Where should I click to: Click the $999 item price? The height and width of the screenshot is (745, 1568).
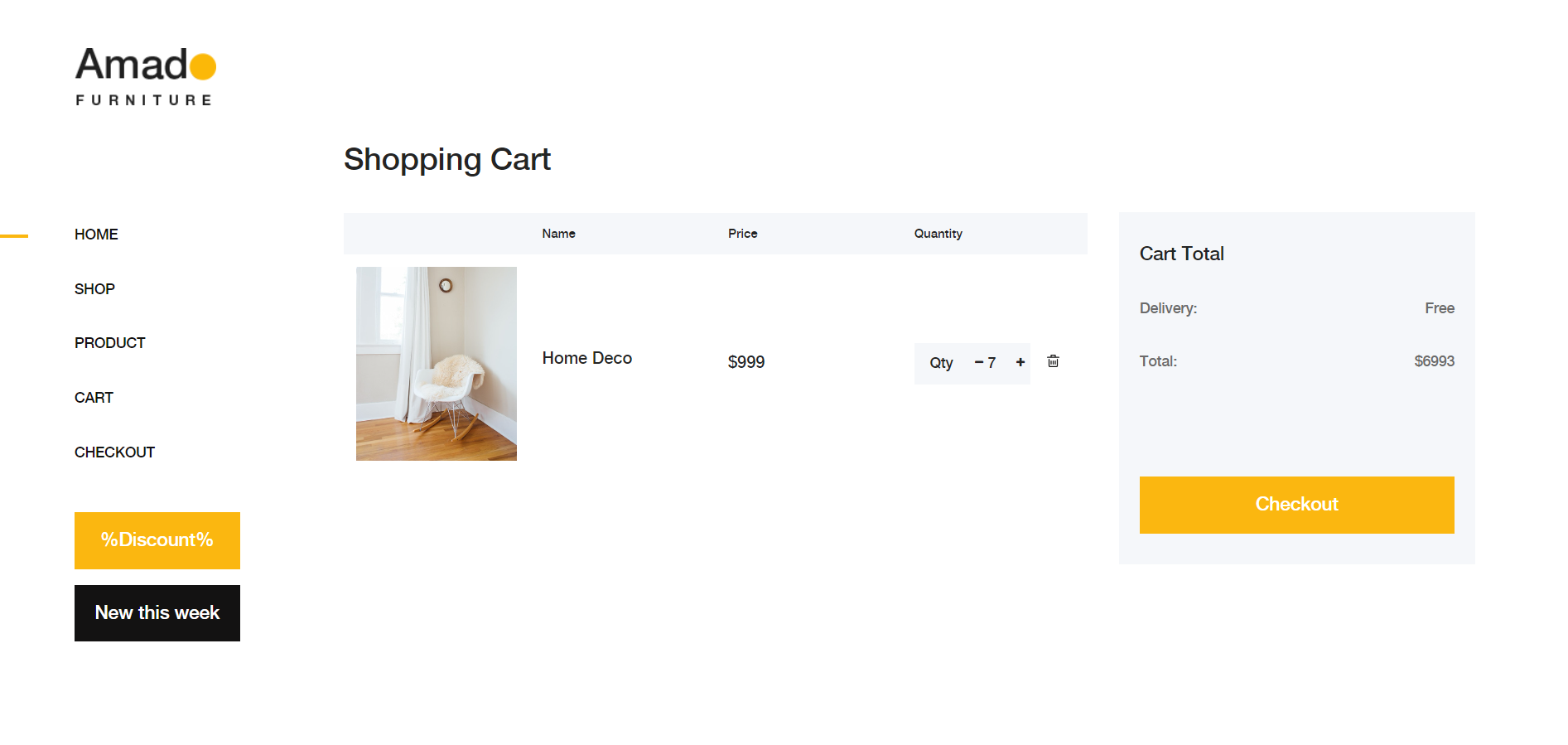point(745,362)
